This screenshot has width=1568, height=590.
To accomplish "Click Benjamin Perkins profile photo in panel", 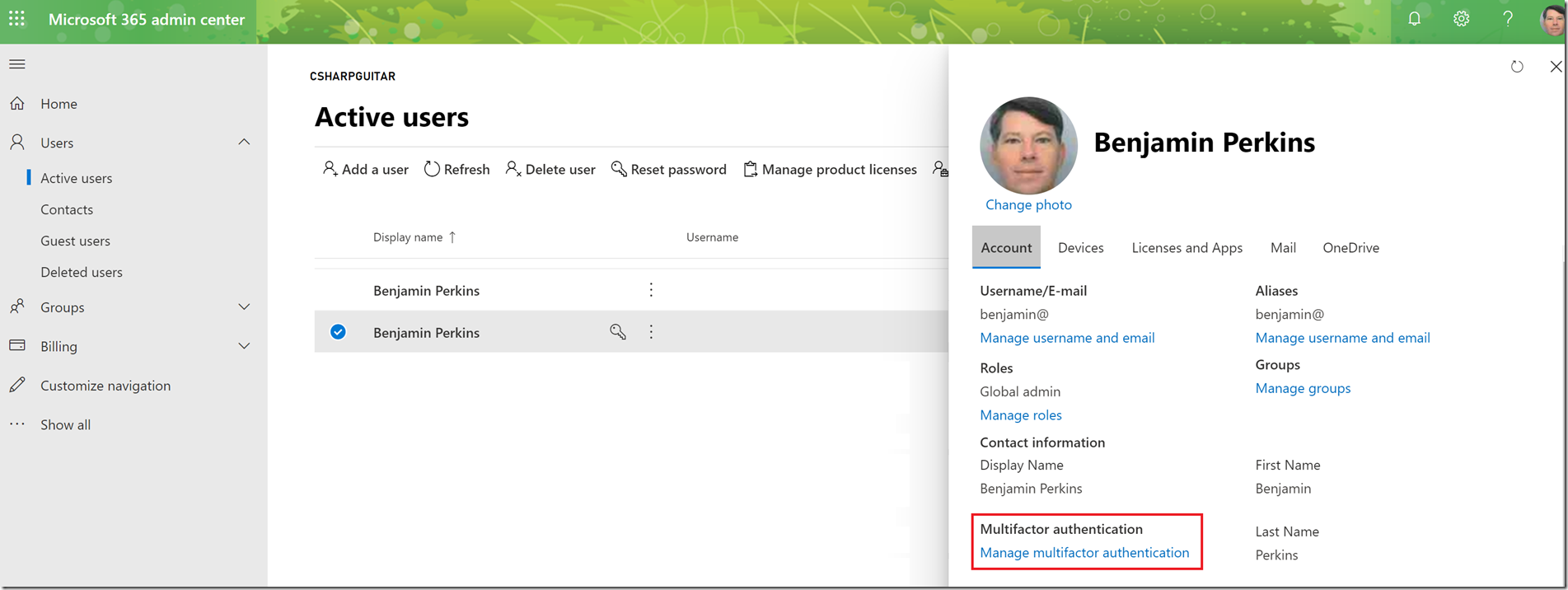I will point(1028,145).
